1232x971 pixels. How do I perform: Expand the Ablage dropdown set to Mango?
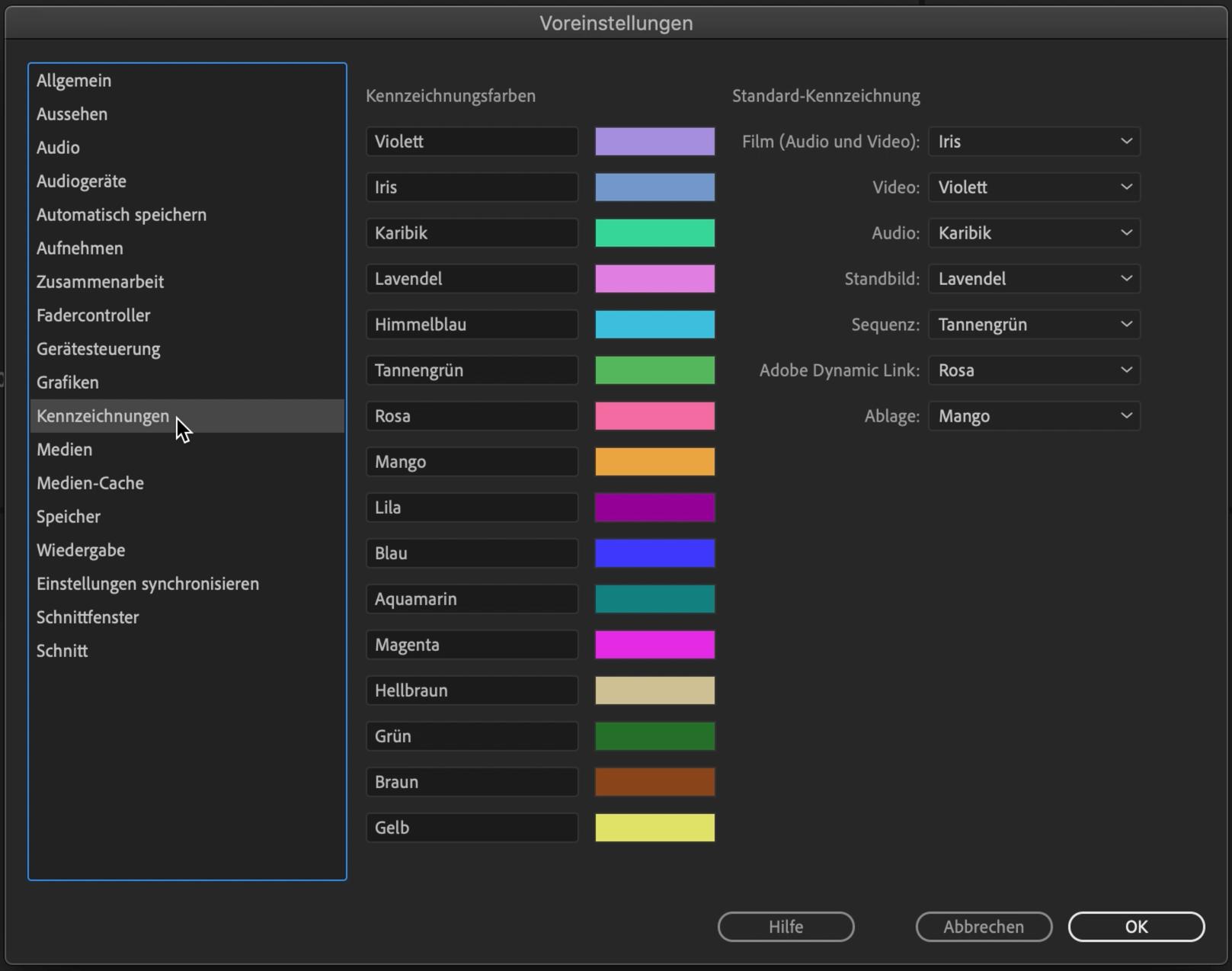click(1033, 416)
